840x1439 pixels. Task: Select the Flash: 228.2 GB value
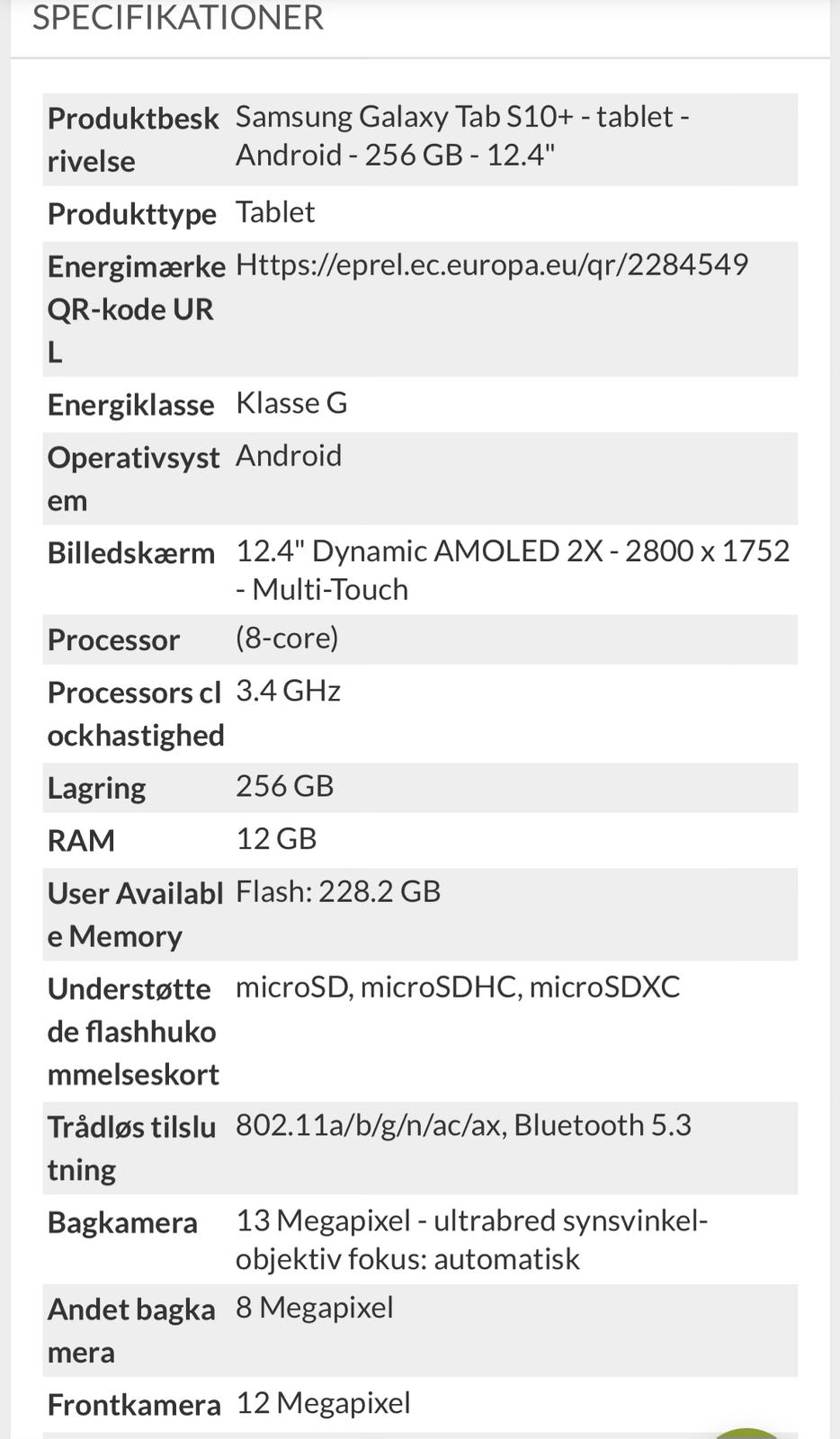point(338,891)
